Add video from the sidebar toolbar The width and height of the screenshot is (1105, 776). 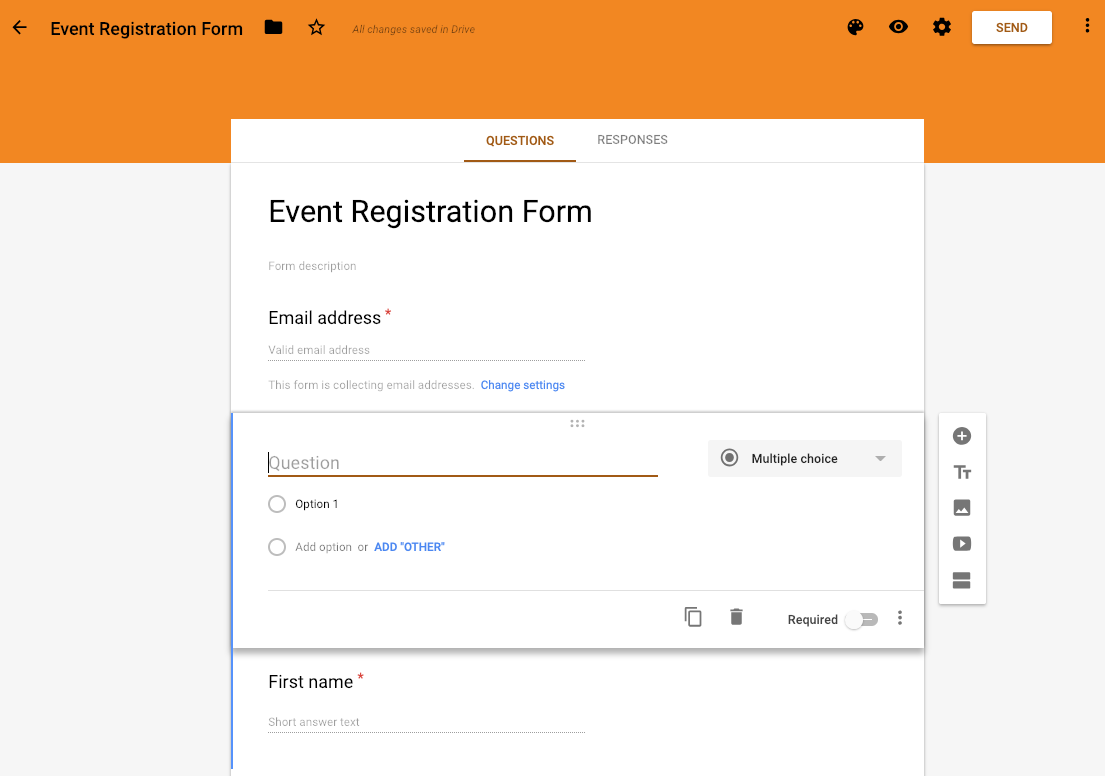tap(962, 544)
